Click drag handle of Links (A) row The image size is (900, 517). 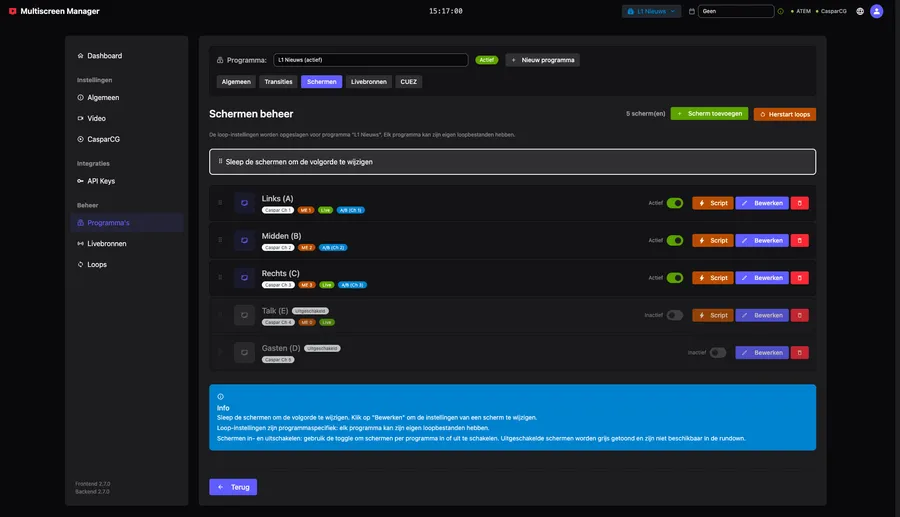click(220, 203)
